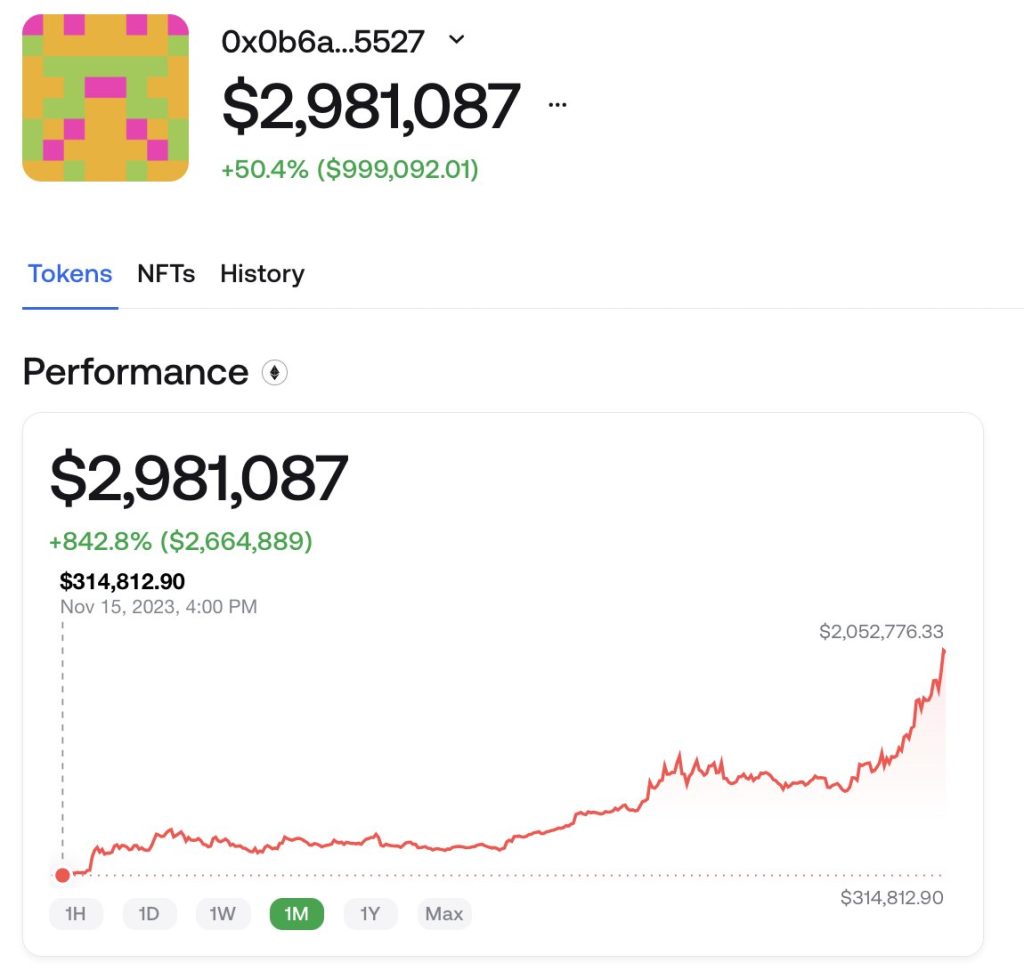This screenshot has height=979, width=1024.
Task: Click the $2,052,776.33 chart high label
Action: (x=881, y=632)
